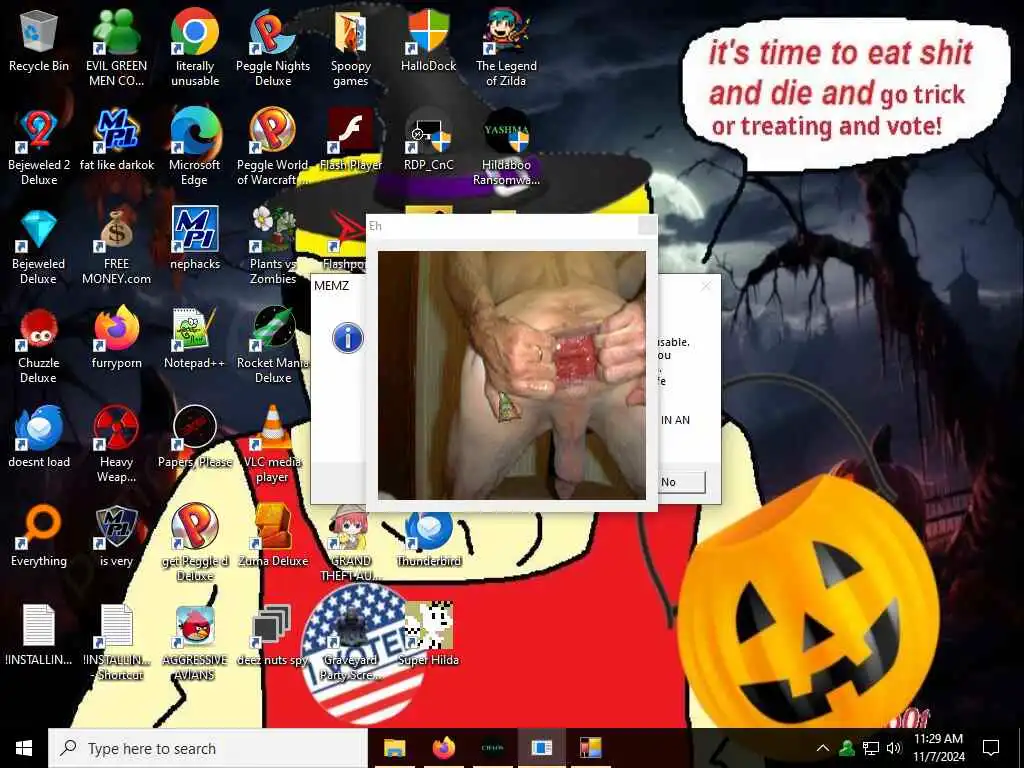Launch the Super Hilda shortcut
1024x768 pixels.
(x=428, y=635)
